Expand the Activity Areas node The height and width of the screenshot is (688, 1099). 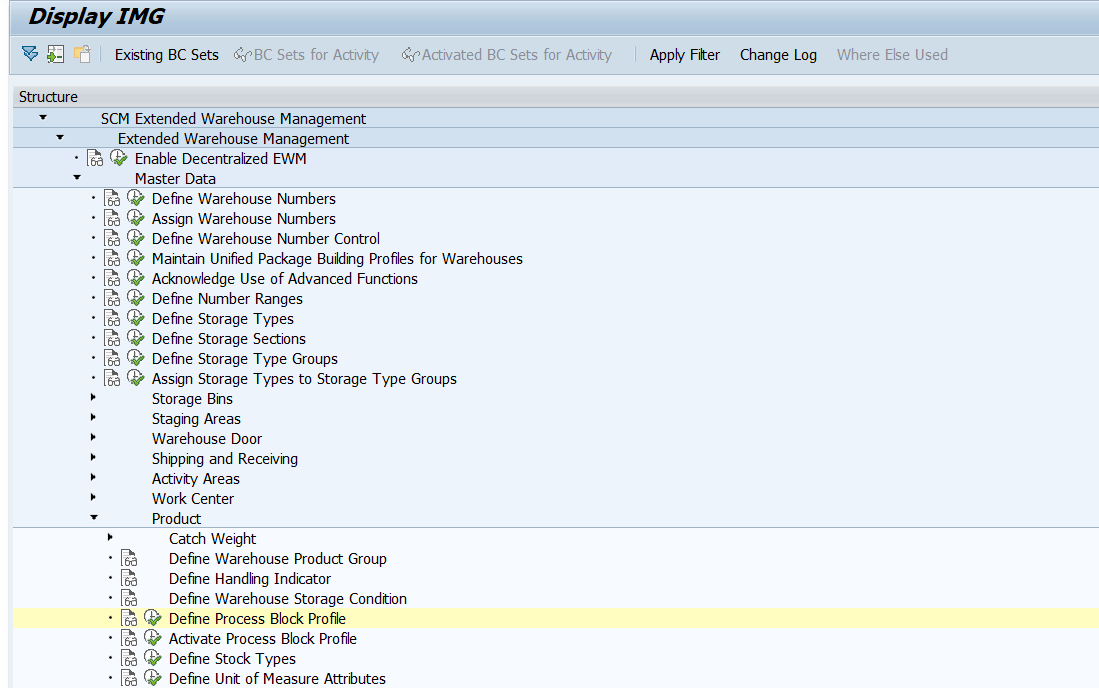point(93,477)
